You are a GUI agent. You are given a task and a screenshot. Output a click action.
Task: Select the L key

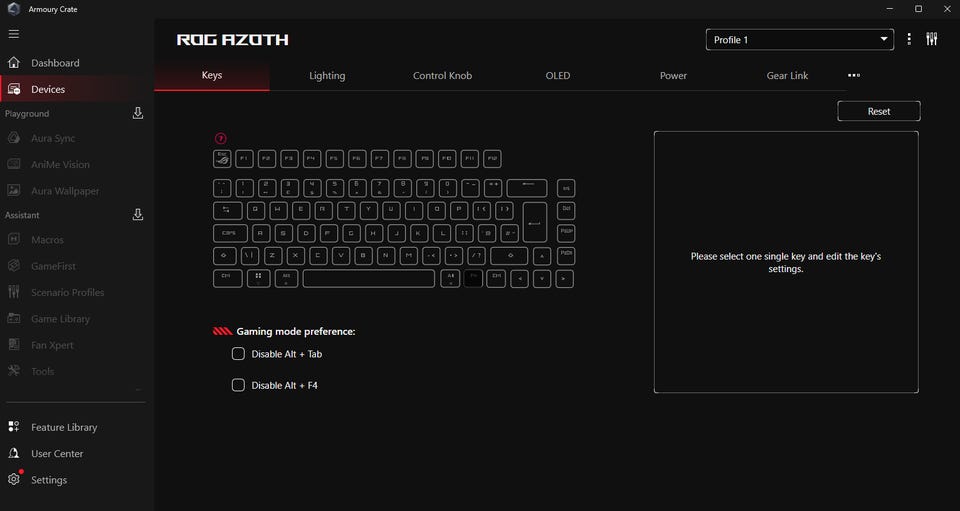tap(442, 233)
